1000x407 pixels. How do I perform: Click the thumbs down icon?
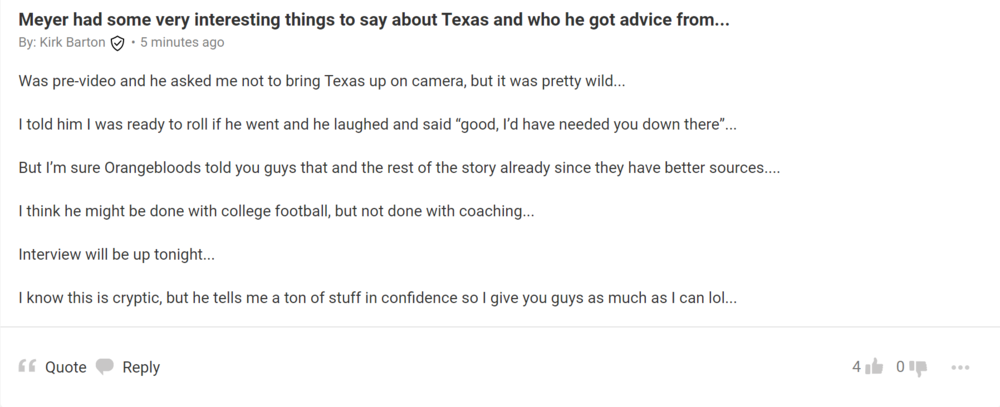[919, 367]
